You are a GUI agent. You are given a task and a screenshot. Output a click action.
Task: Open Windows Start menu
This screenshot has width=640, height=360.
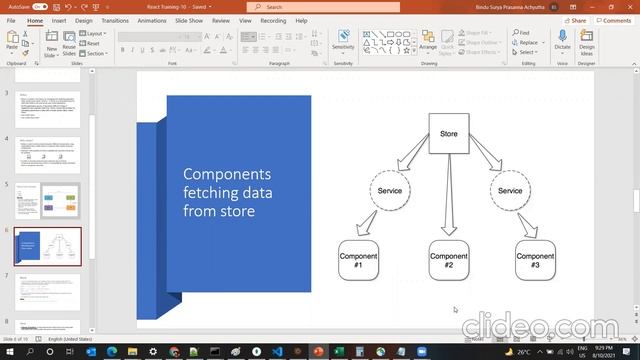10,351
